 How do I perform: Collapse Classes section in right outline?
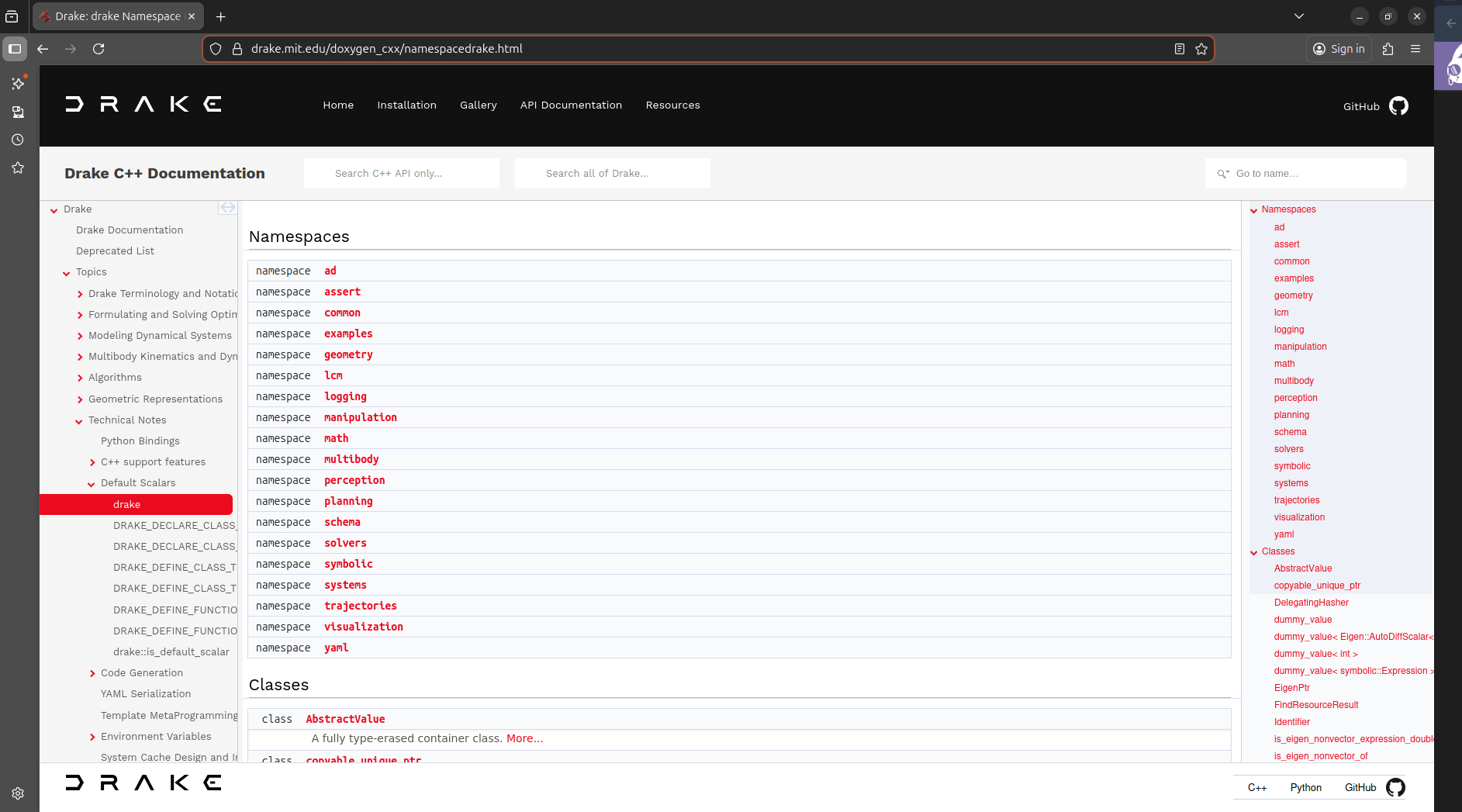[1253, 552]
